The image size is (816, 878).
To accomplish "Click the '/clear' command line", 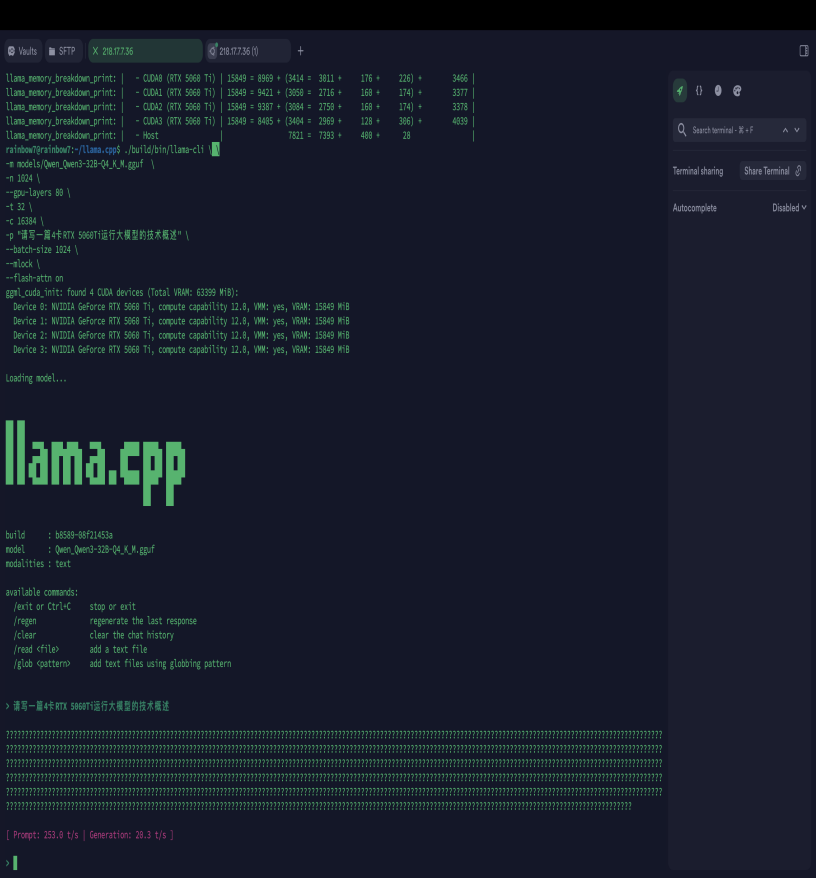I will tap(94, 635).
